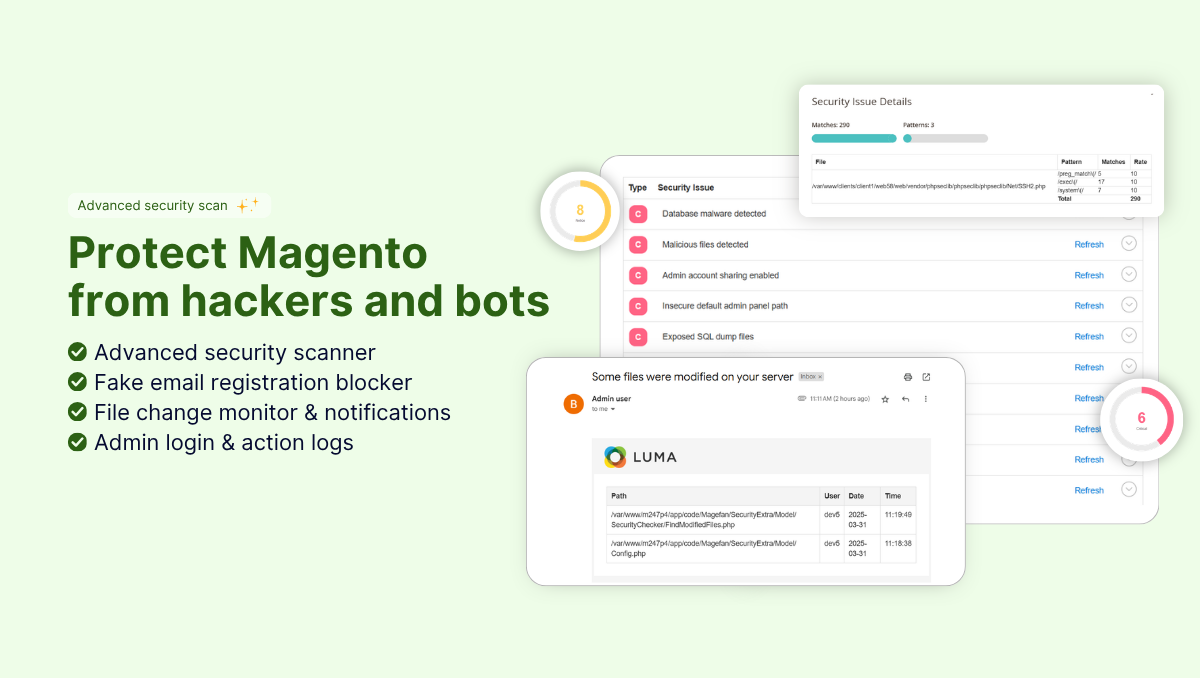
Task: Click the Luma logo in the email body
Action: tap(640, 457)
